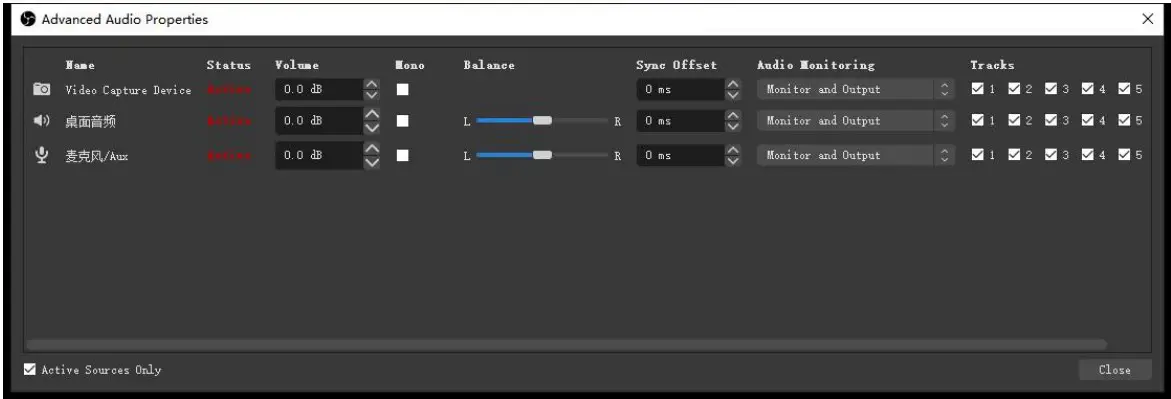Uncheck track 1 for 麦克风/Aux
Screen dimensions: 1171x399
click(x=978, y=155)
